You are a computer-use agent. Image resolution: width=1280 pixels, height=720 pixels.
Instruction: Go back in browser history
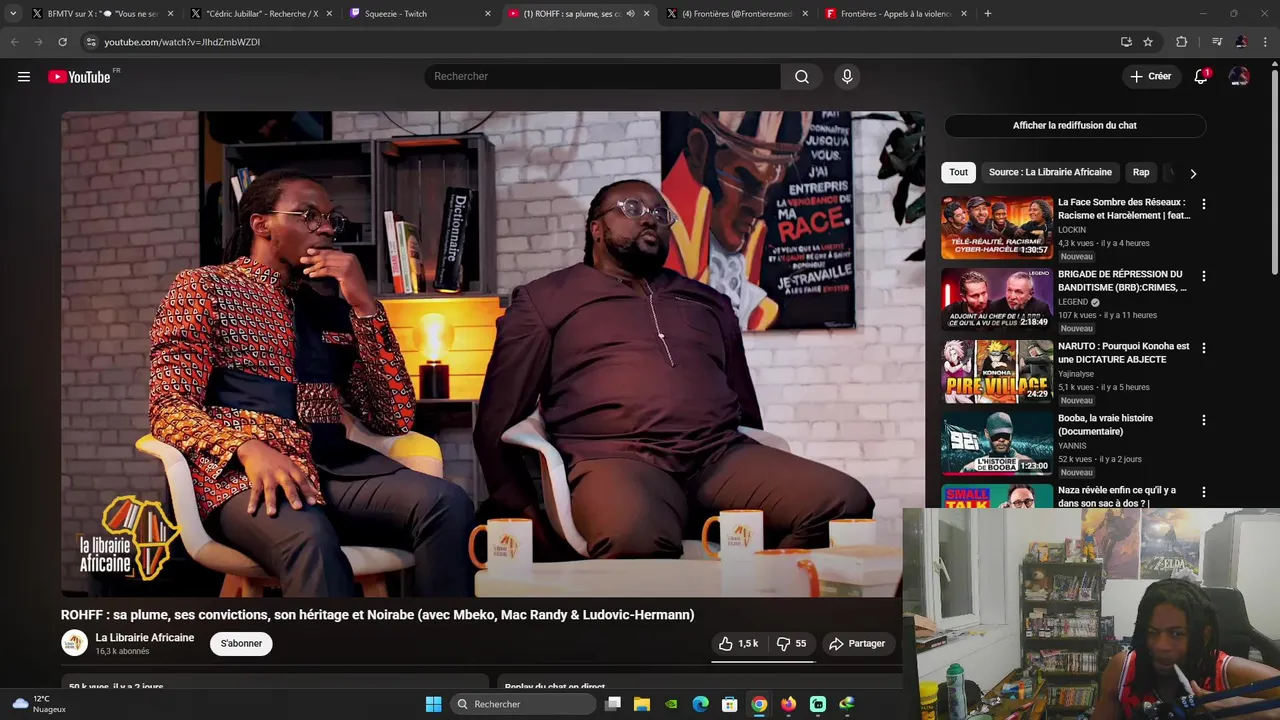pyautogui.click(x=14, y=42)
